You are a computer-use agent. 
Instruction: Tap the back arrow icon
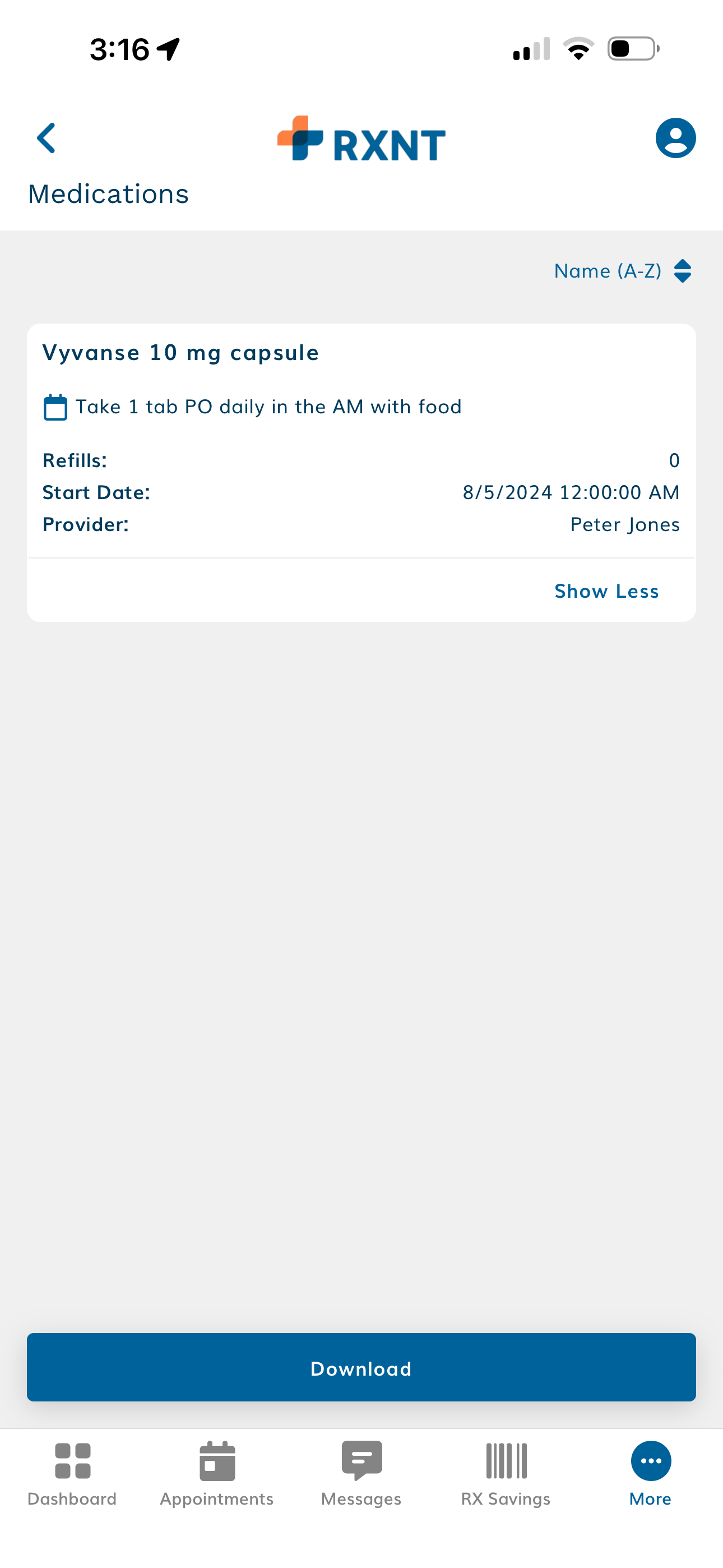(x=47, y=138)
